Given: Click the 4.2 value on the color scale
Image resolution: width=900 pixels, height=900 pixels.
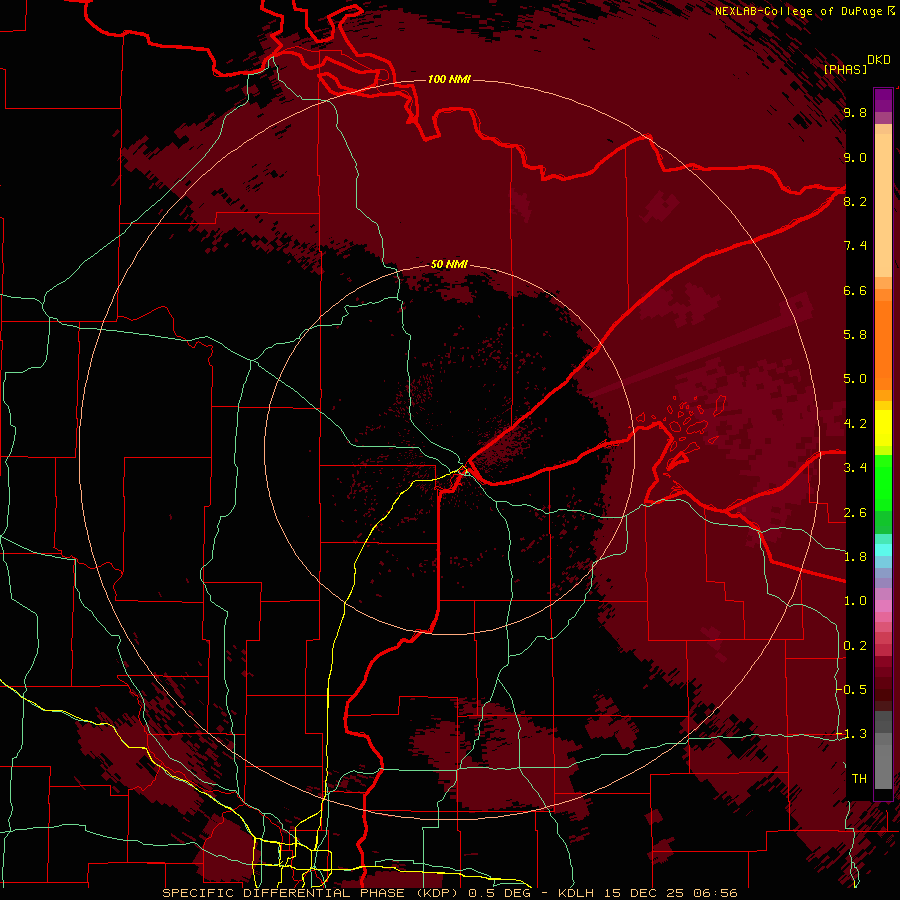Looking at the screenshot, I should [x=855, y=424].
